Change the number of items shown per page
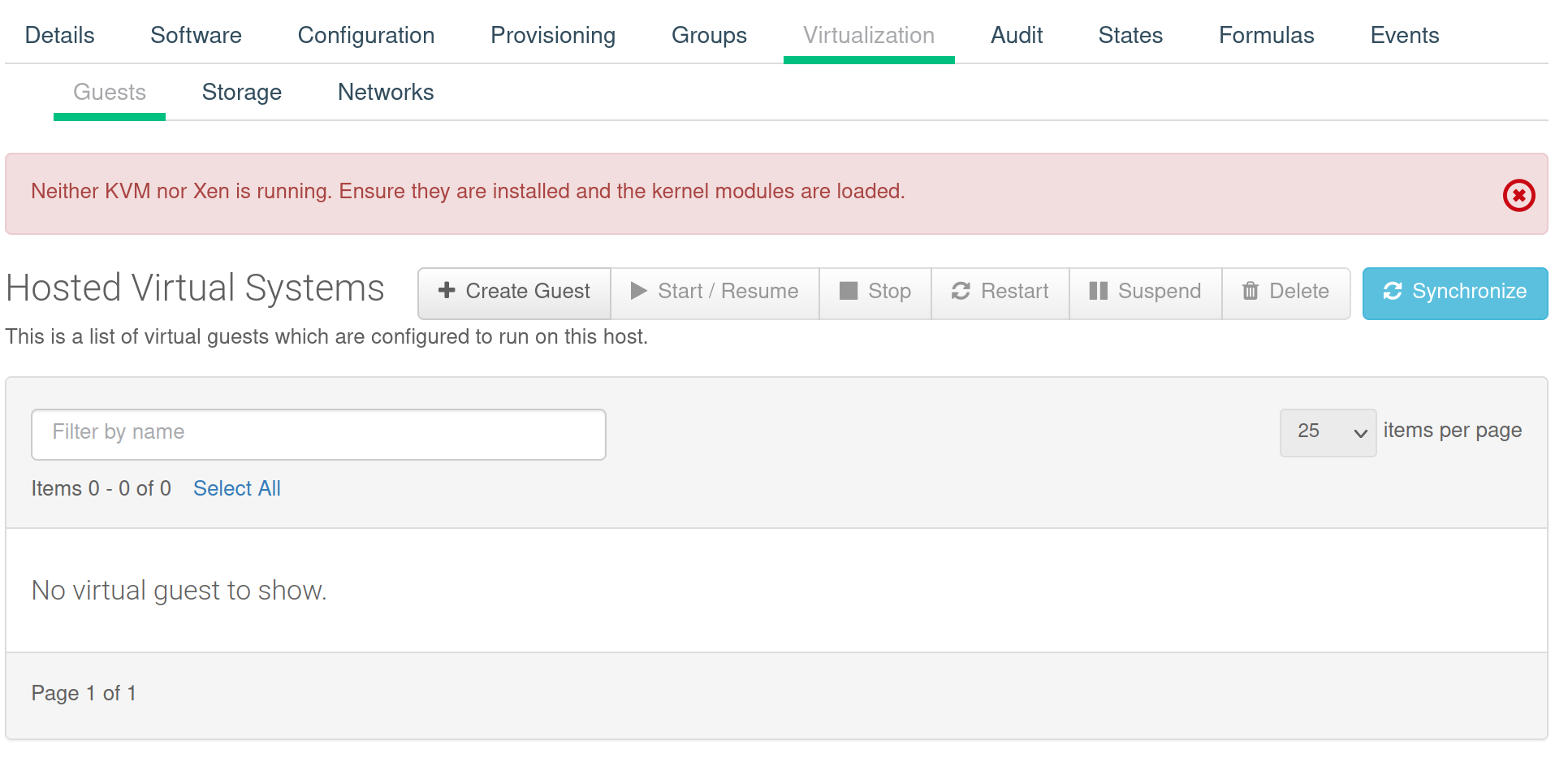The width and height of the screenshot is (1568, 784). point(1327,433)
